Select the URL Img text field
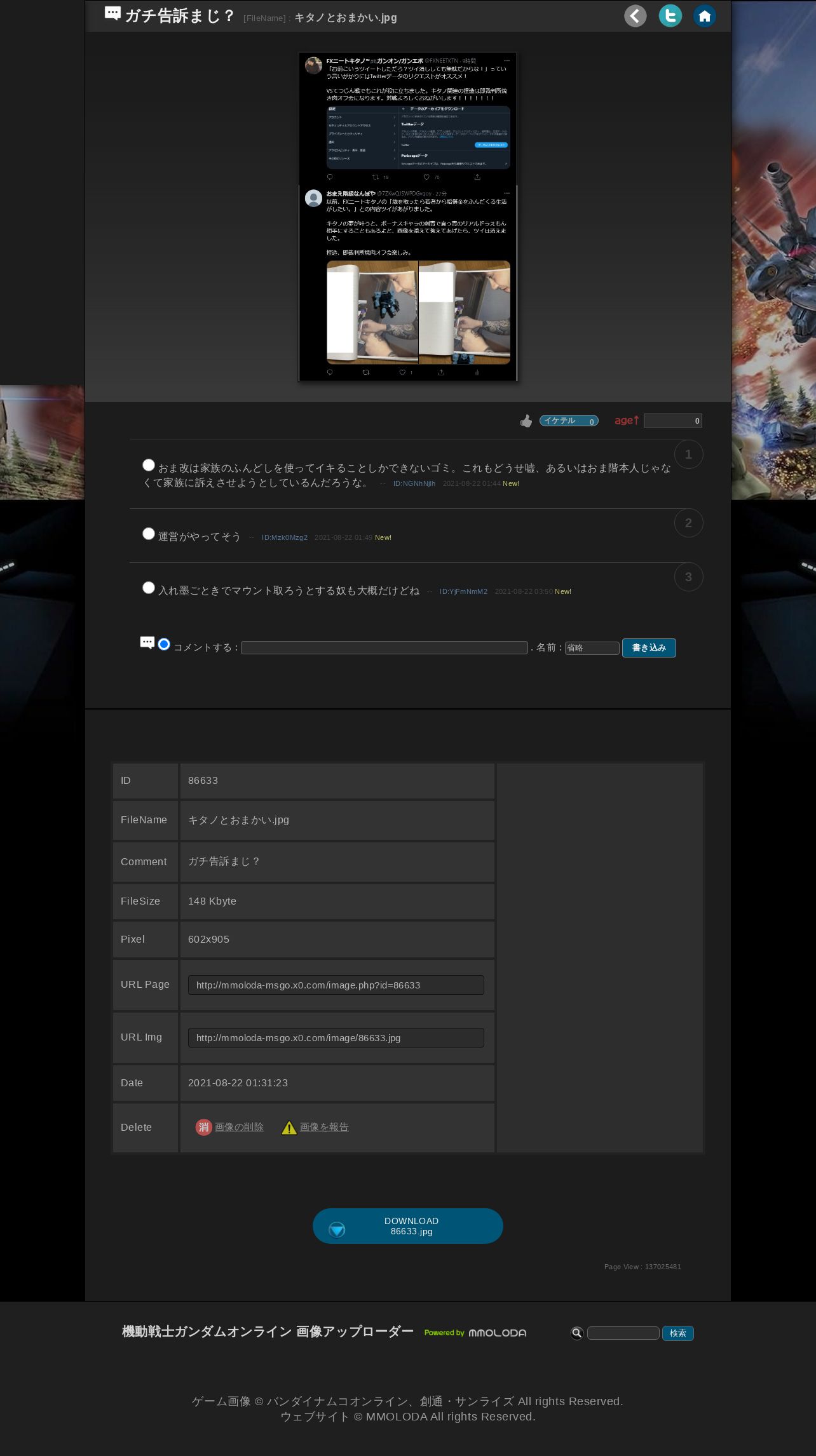816x1456 pixels. click(336, 1037)
